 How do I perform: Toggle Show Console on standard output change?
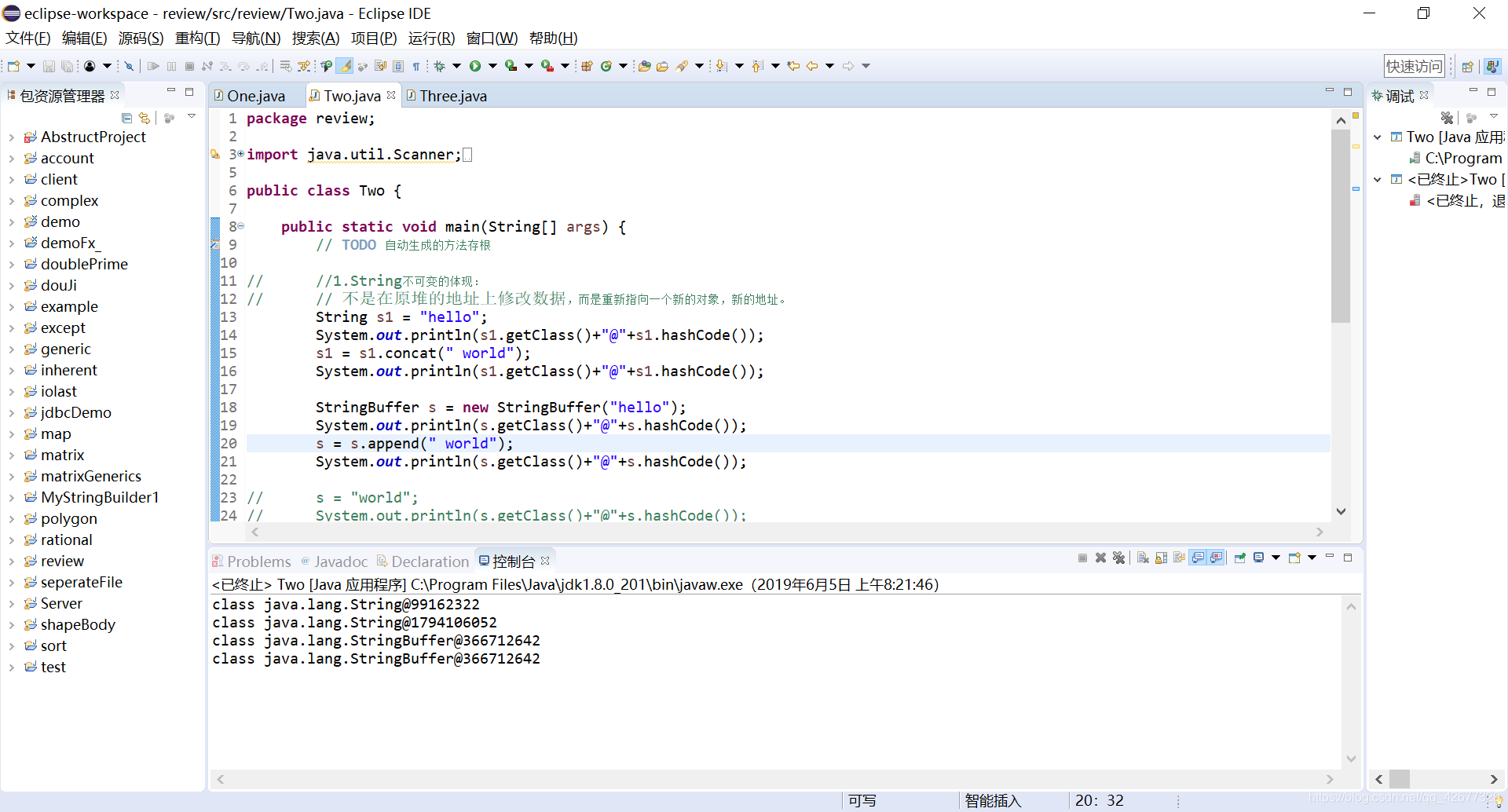point(1198,558)
